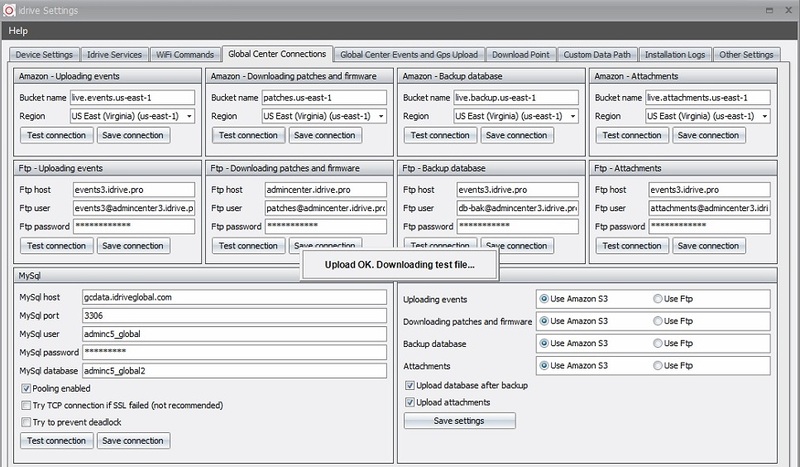Viewport: 800px width, 467px height.
Task: Click the idrive Settings title bar icon
Action: click(9, 9)
